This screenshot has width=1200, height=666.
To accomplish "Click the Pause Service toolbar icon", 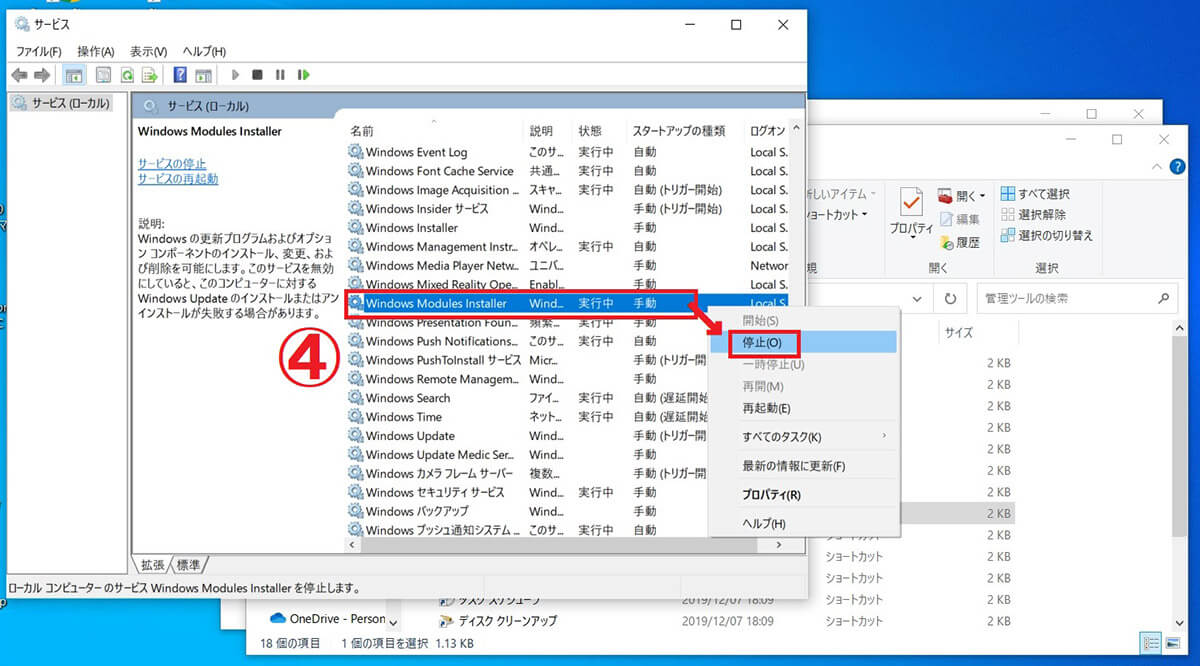I will (280, 75).
